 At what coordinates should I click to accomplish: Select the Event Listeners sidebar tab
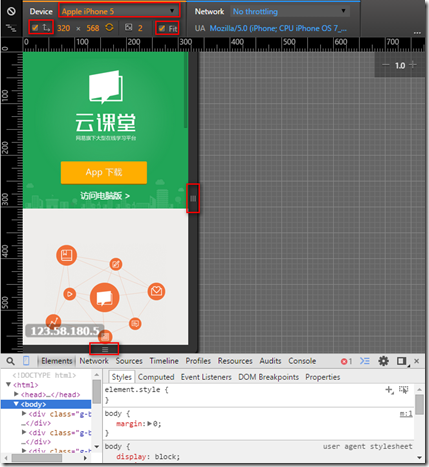206,377
